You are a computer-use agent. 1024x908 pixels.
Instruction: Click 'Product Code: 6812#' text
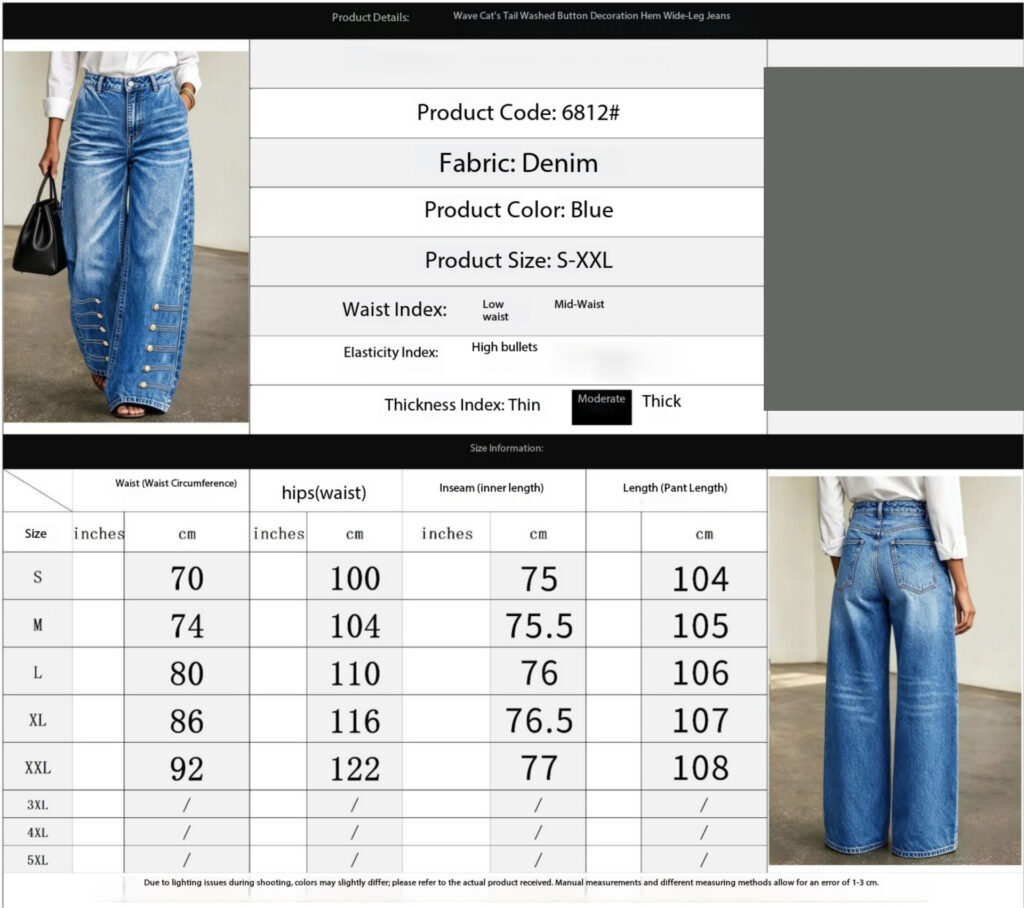(518, 112)
